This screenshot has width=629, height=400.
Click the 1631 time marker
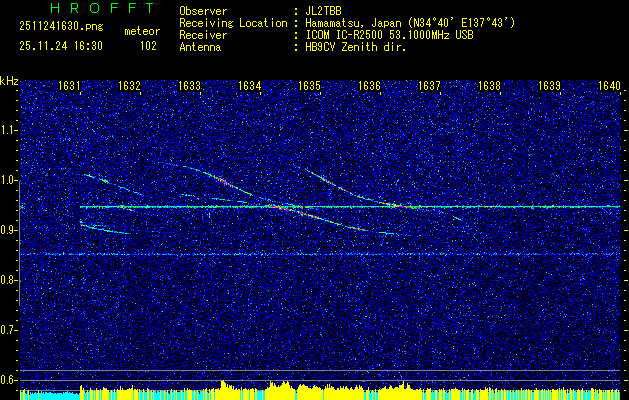(x=70, y=86)
